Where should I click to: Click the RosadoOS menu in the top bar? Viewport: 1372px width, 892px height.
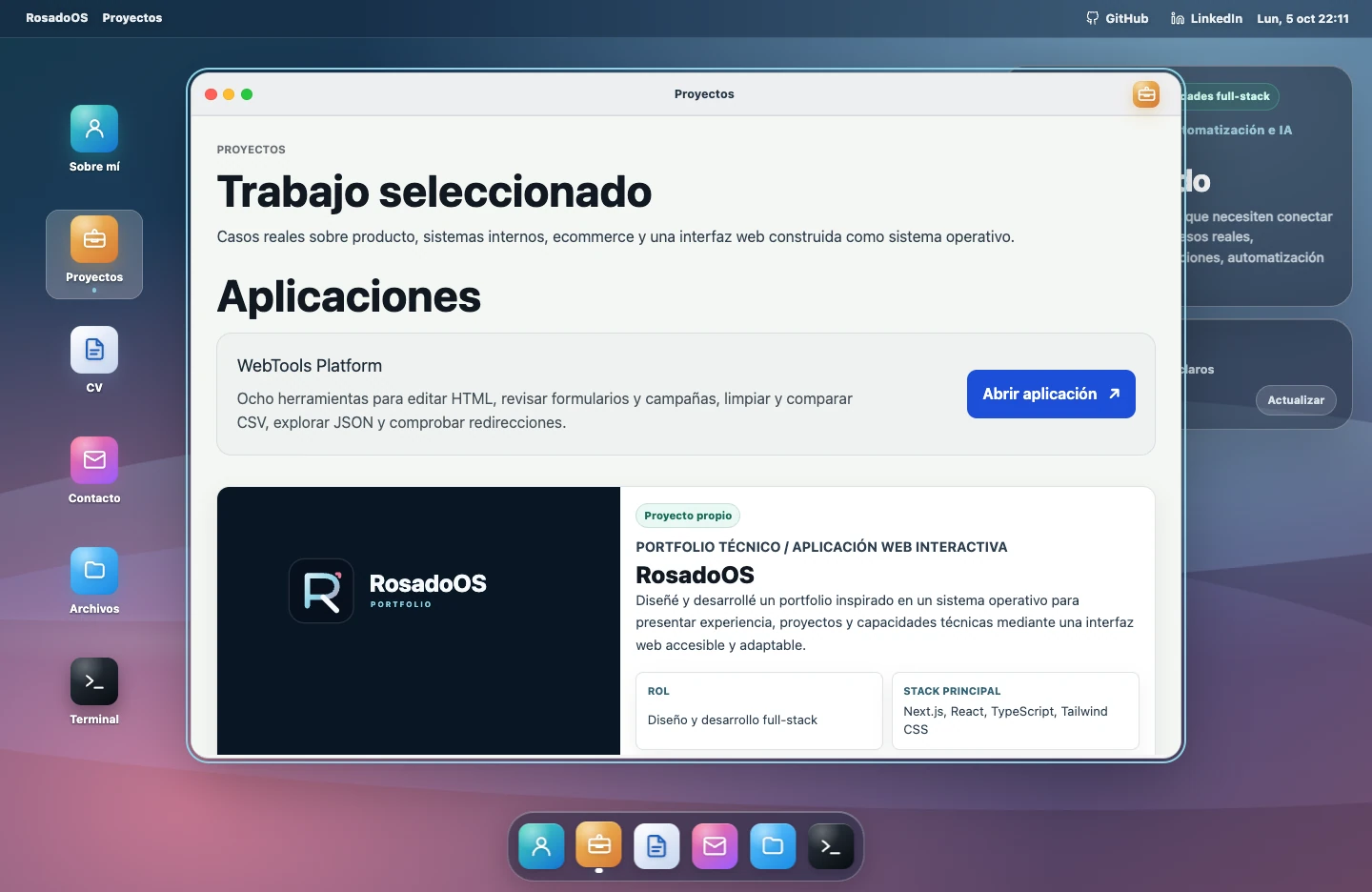57,18
